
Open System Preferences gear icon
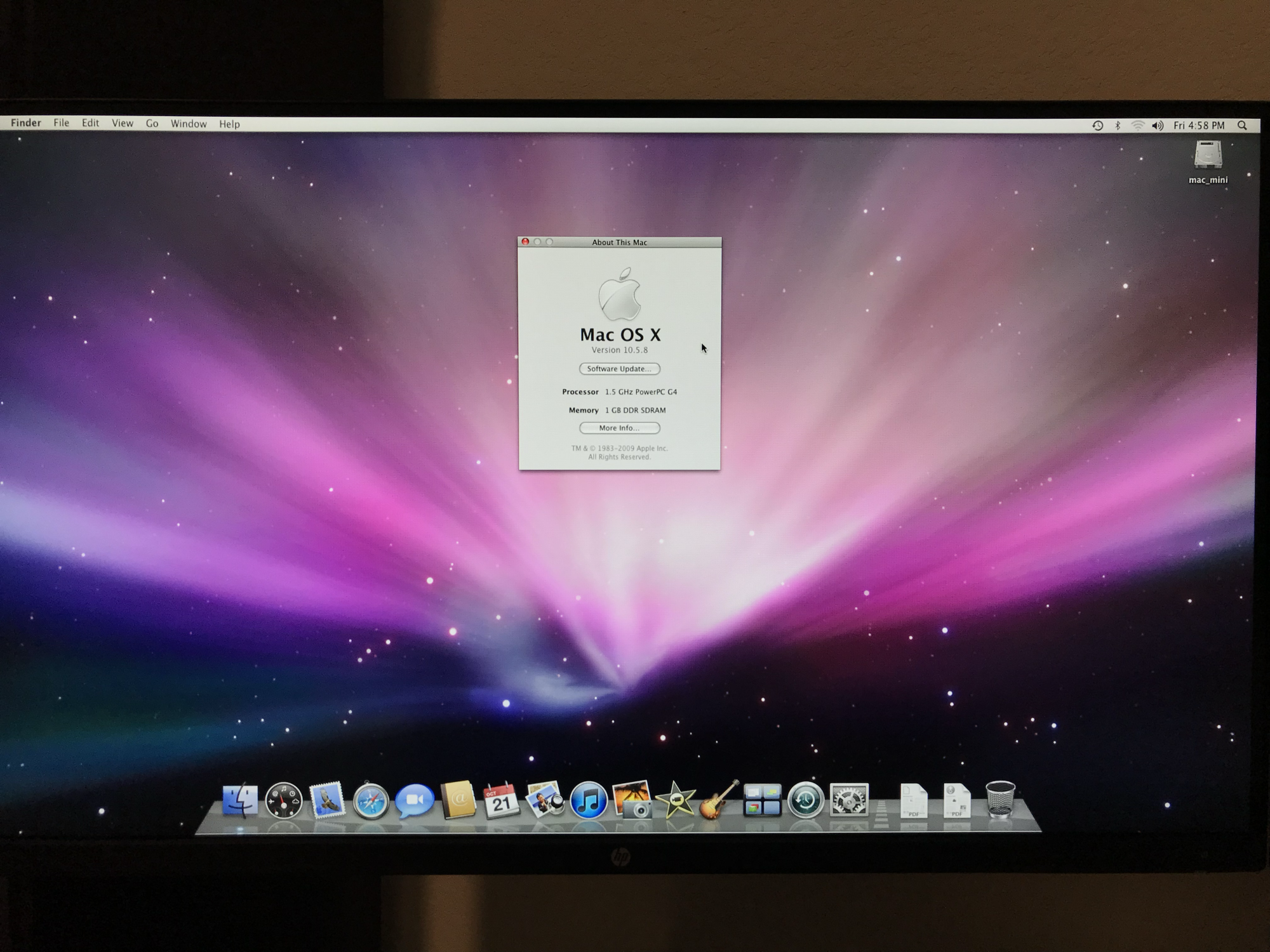pyautogui.click(x=849, y=800)
